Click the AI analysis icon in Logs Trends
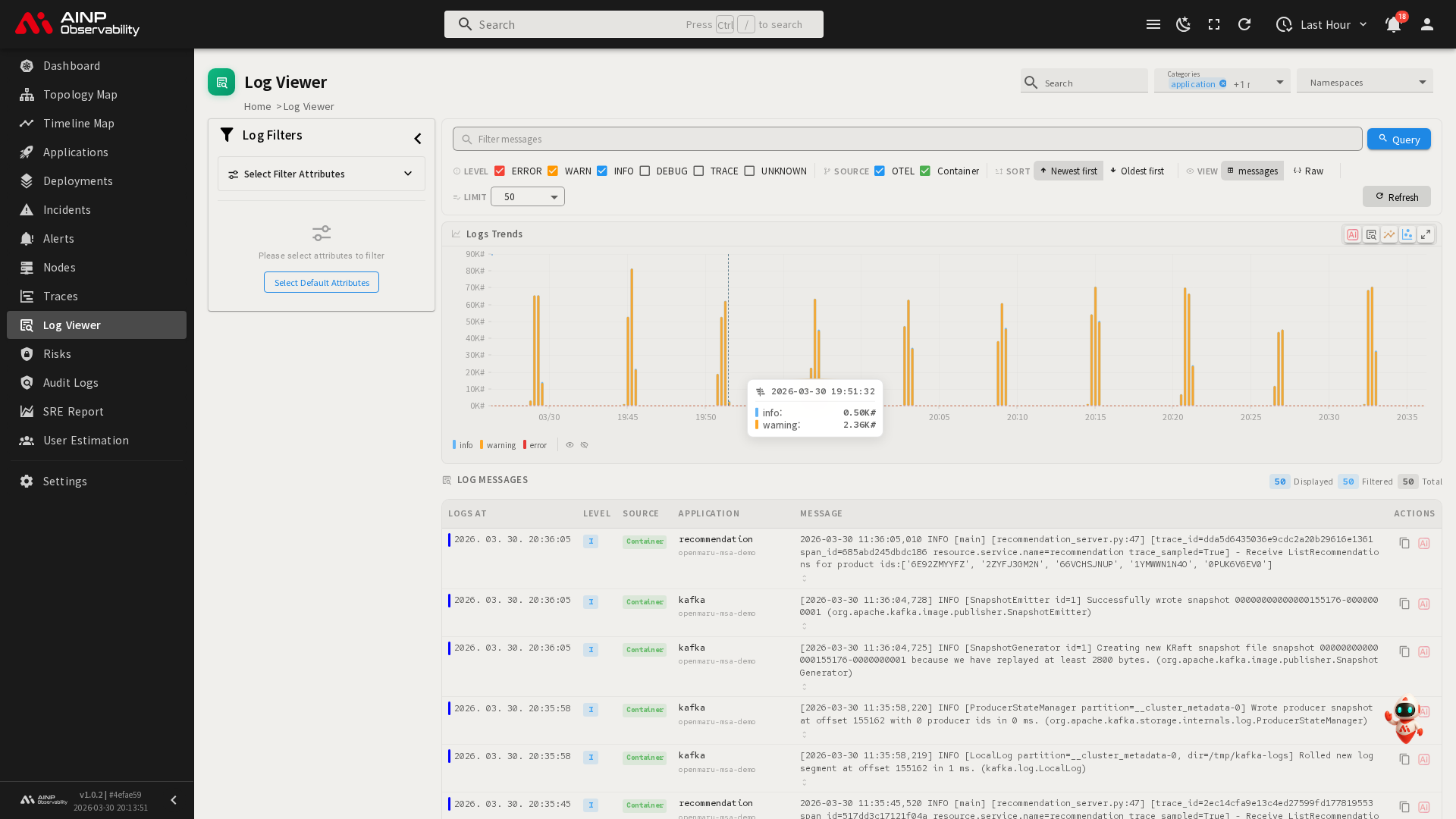The image size is (1456, 819). click(1352, 234)
